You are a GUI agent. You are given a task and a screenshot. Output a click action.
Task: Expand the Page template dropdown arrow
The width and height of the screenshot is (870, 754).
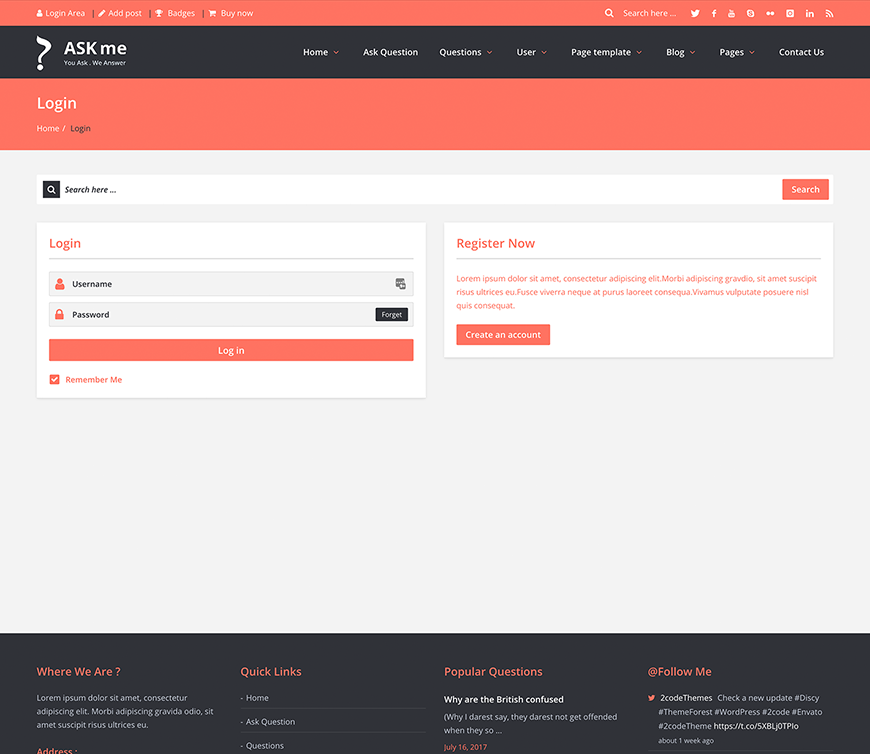pyautogui.click(x=639, y=53)
